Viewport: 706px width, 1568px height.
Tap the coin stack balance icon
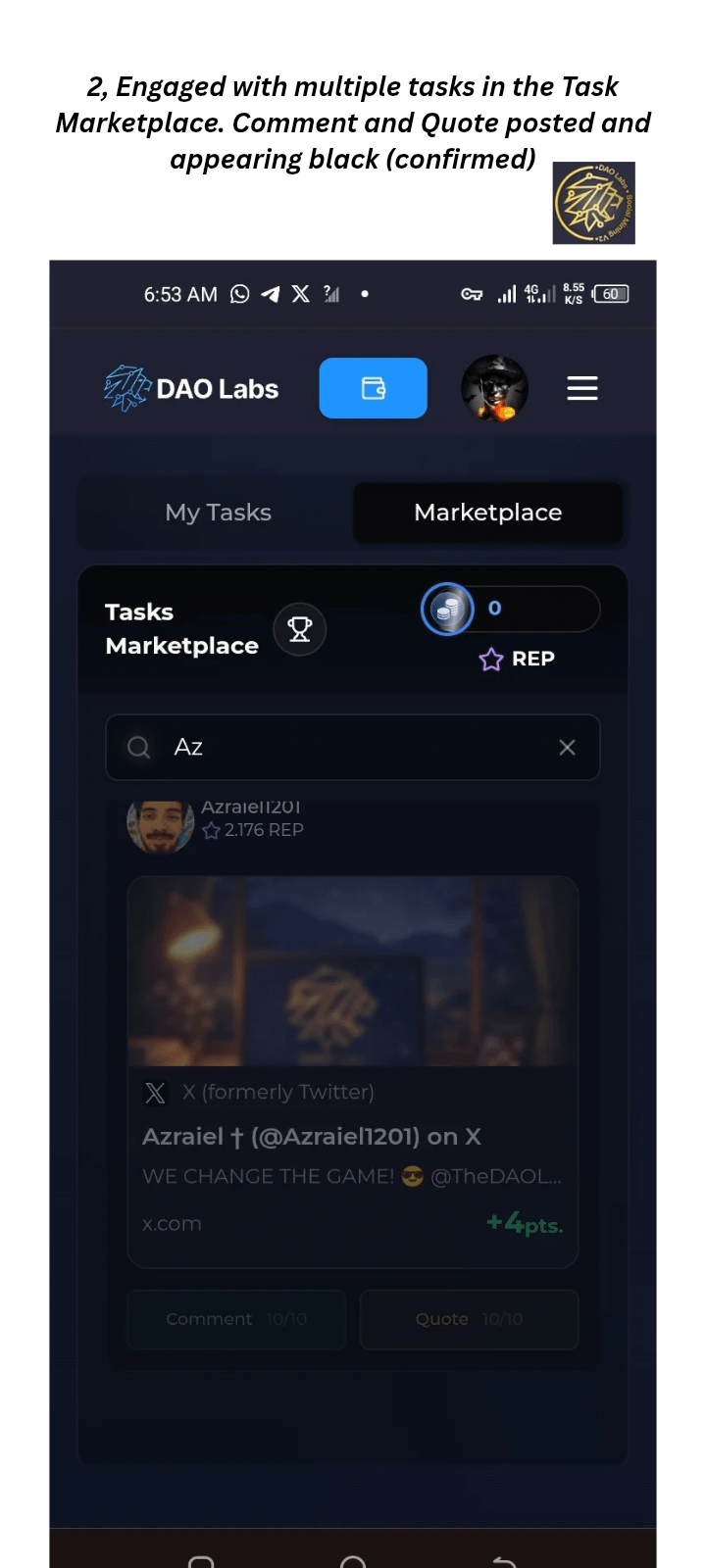coord(447,609)
